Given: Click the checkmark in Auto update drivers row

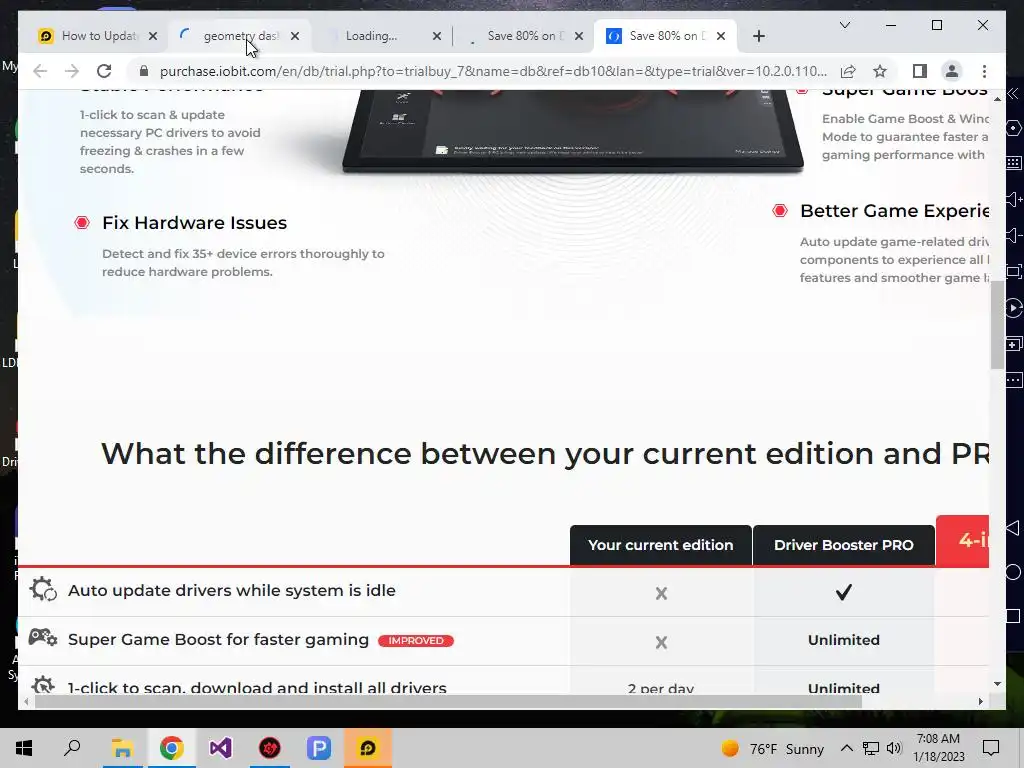Looking at the screenshot, I should 844,592.
